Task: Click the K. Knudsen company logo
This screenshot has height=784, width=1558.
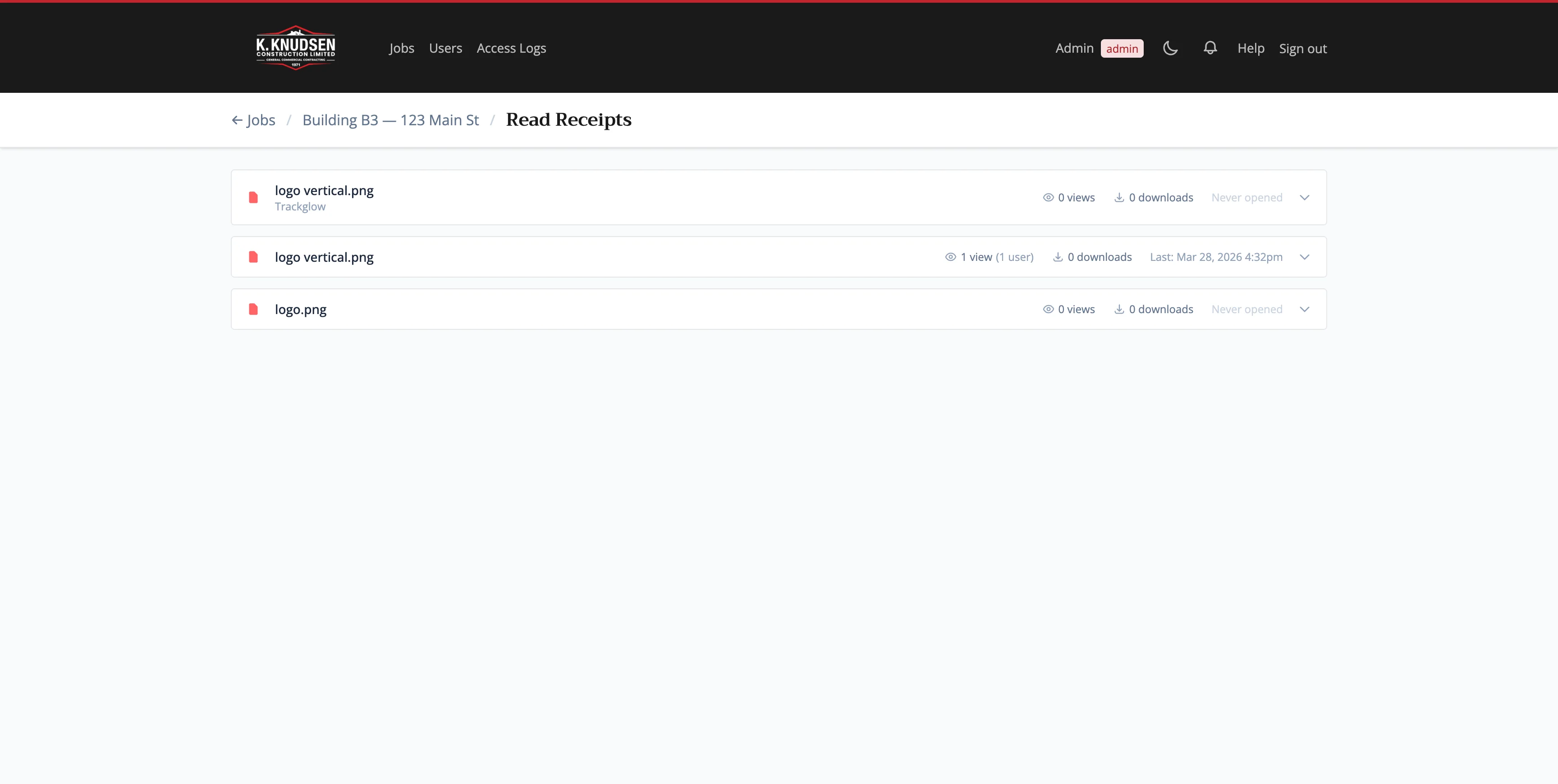Action: pos(295,48)
